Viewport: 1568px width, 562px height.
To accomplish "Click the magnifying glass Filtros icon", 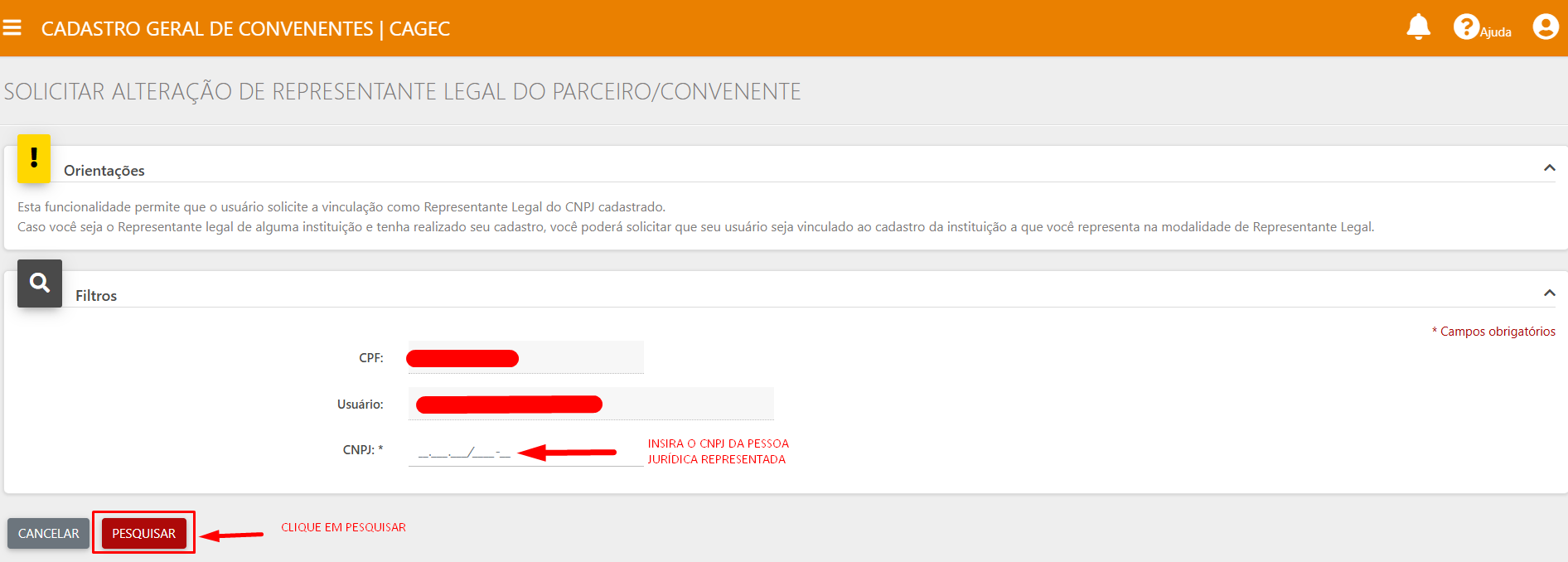I will [x=40, y=283].
